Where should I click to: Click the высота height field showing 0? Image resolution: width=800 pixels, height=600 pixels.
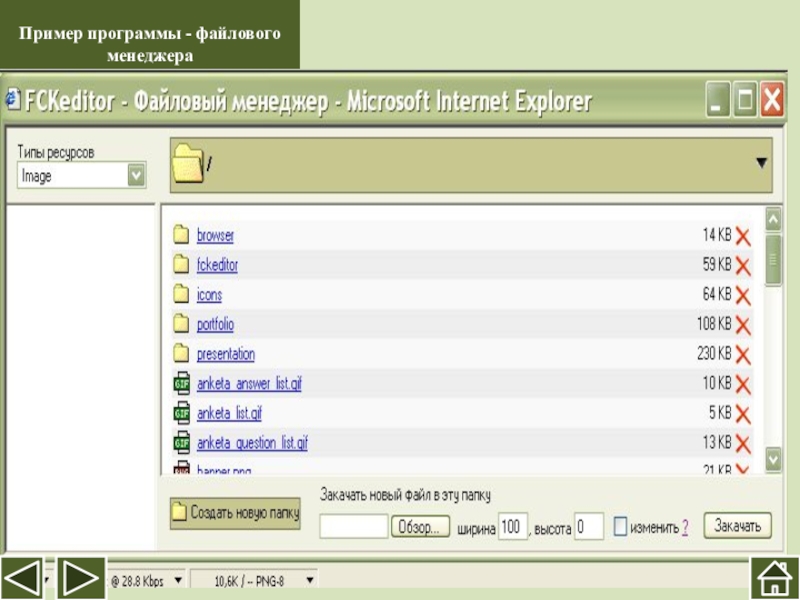click(x=589, y=527)
